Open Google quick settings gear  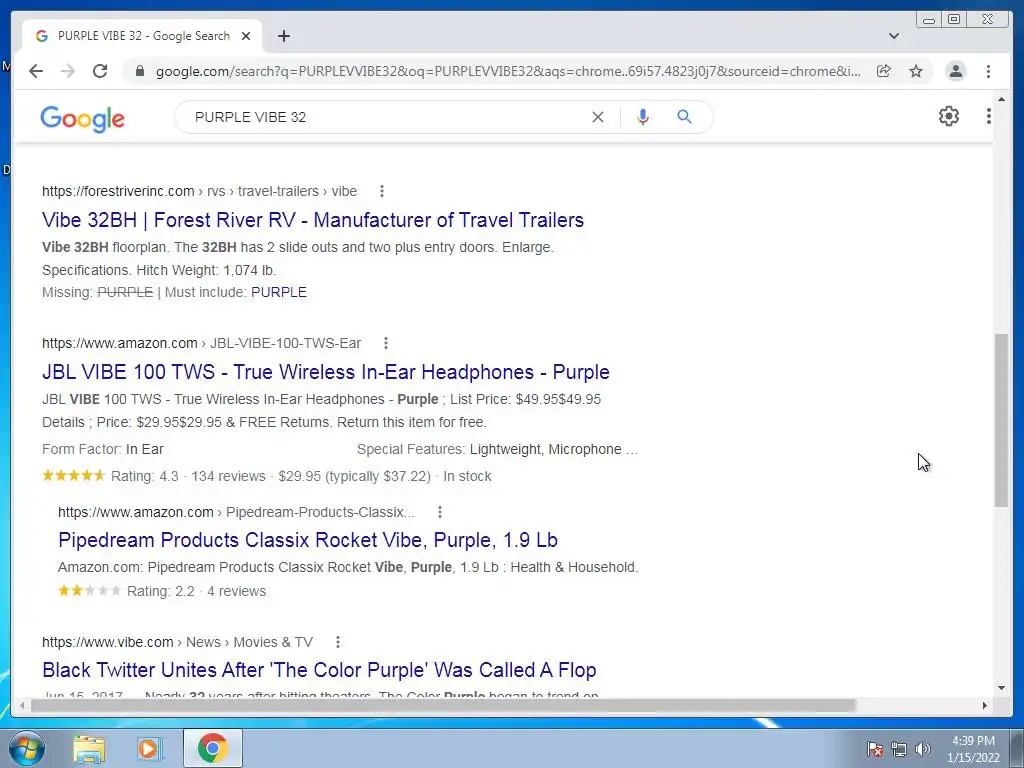point(949,116)
